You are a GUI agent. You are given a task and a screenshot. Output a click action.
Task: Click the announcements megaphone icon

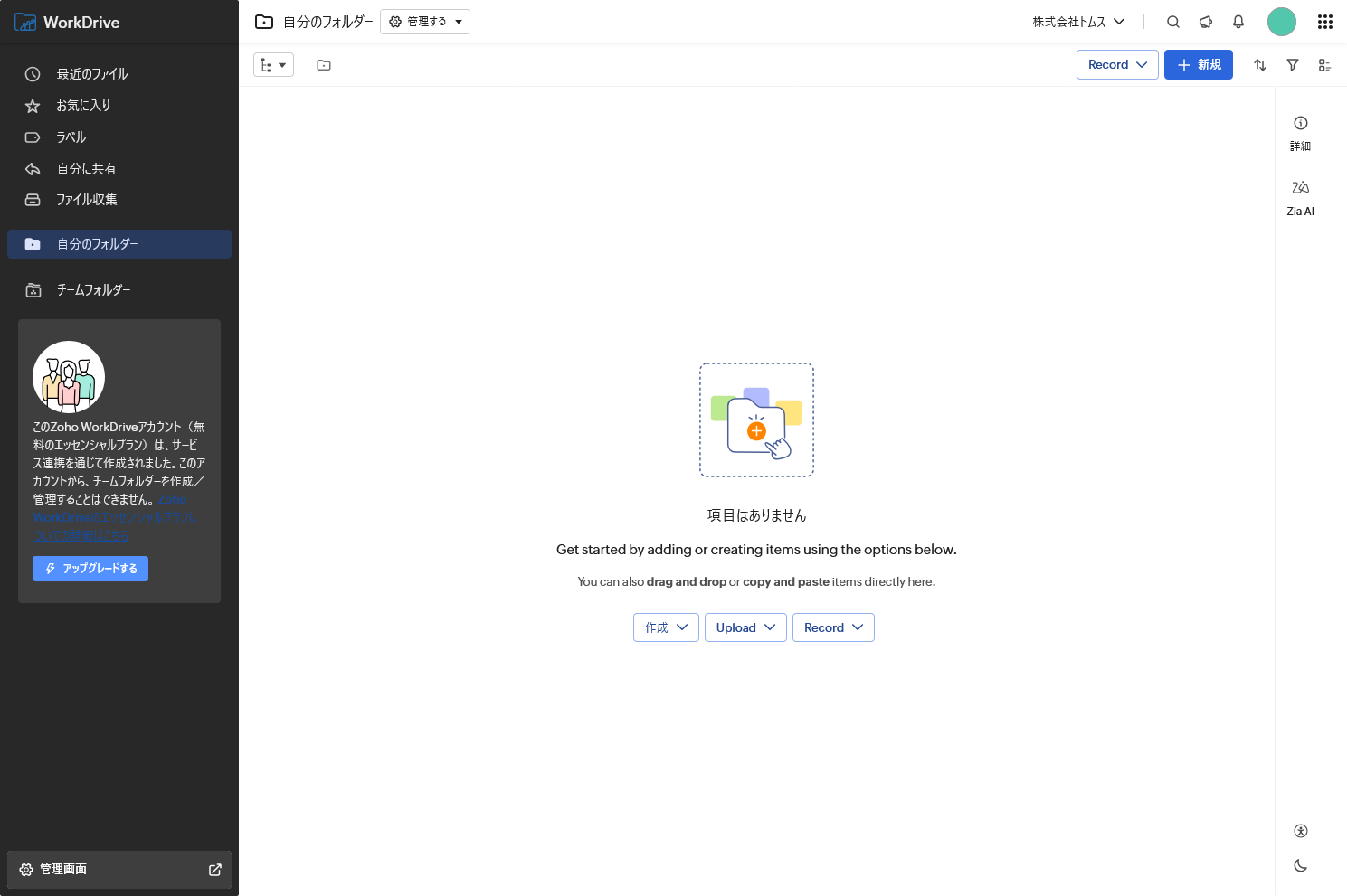tap(1205, 22)
